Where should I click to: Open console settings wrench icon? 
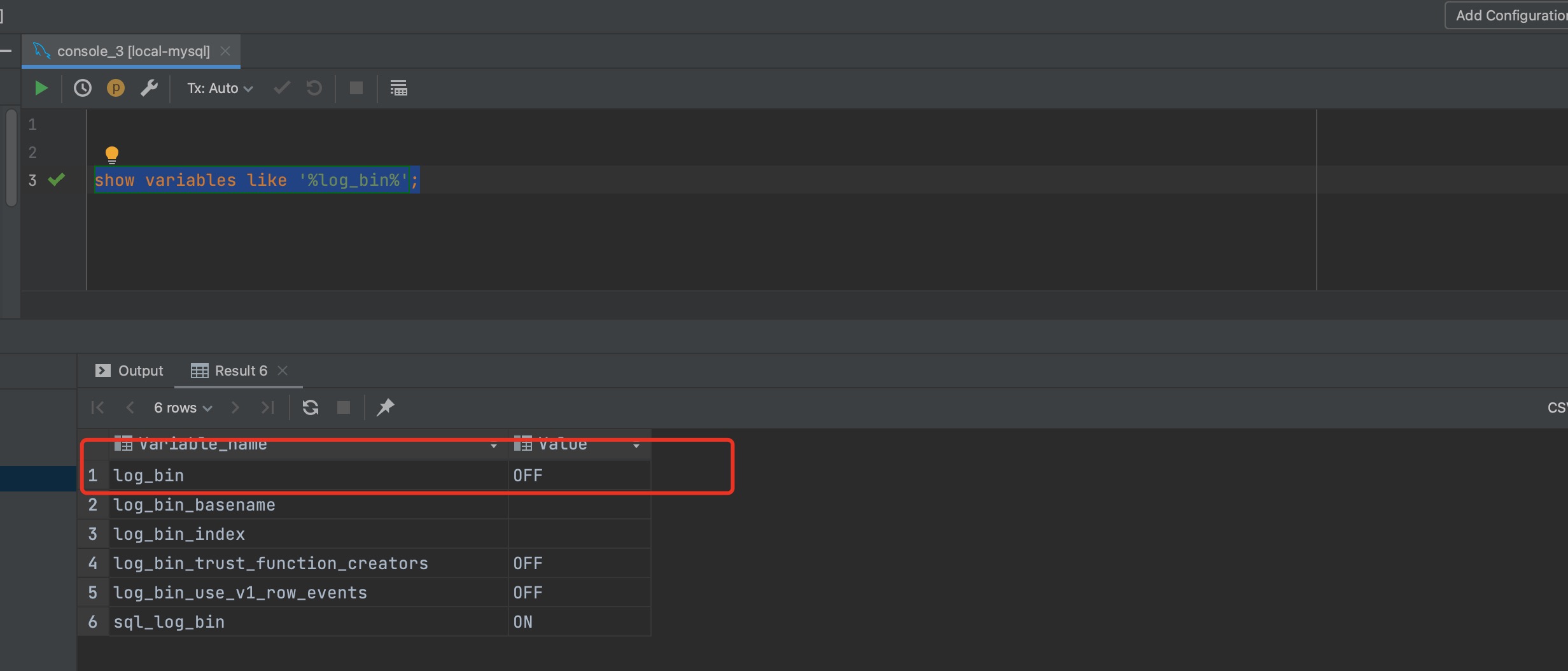point(149,88)
